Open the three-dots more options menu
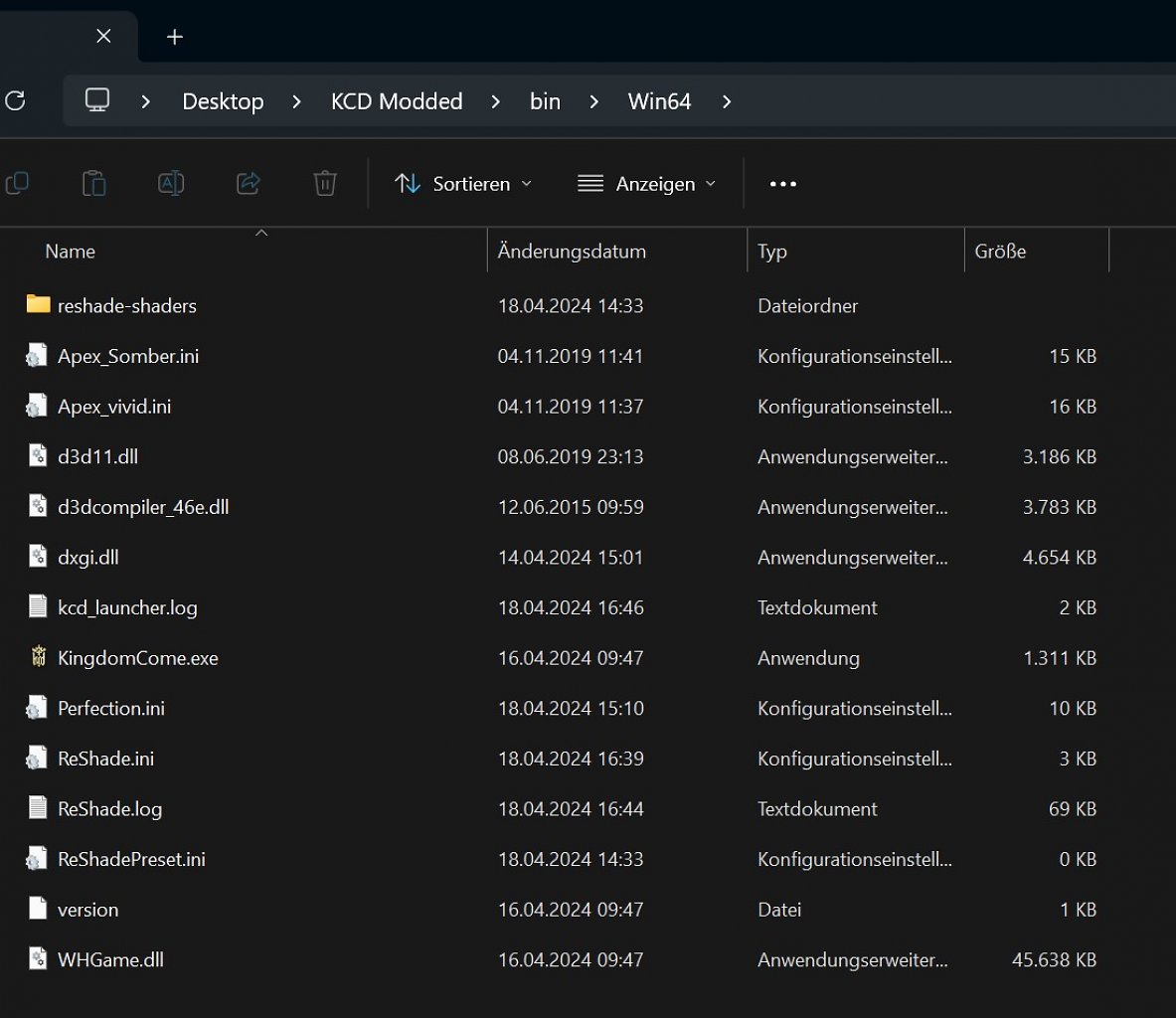 [x=783, y=184]
